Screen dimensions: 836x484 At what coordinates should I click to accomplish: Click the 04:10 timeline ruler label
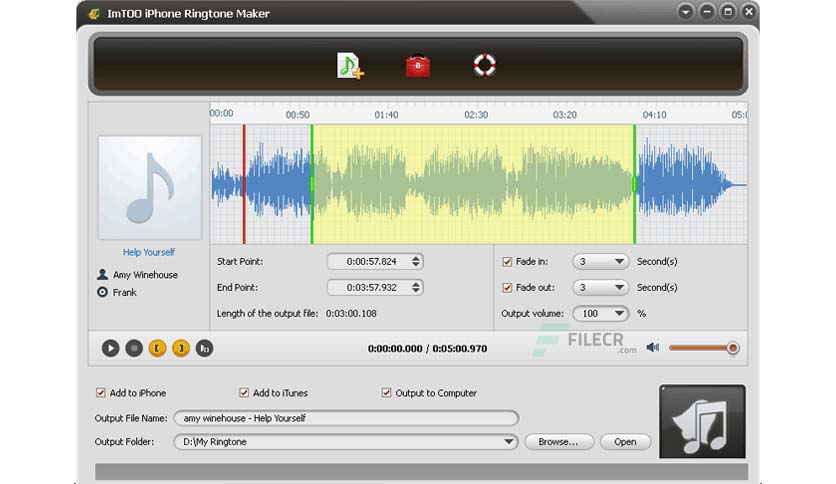point(654,115)
